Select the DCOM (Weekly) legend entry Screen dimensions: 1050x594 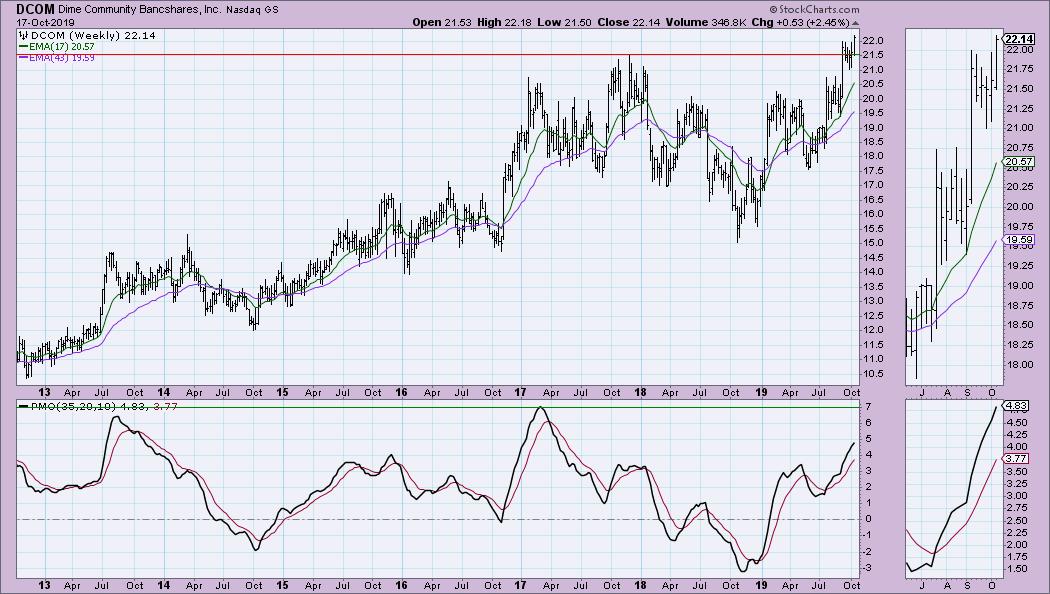[93, 35]
